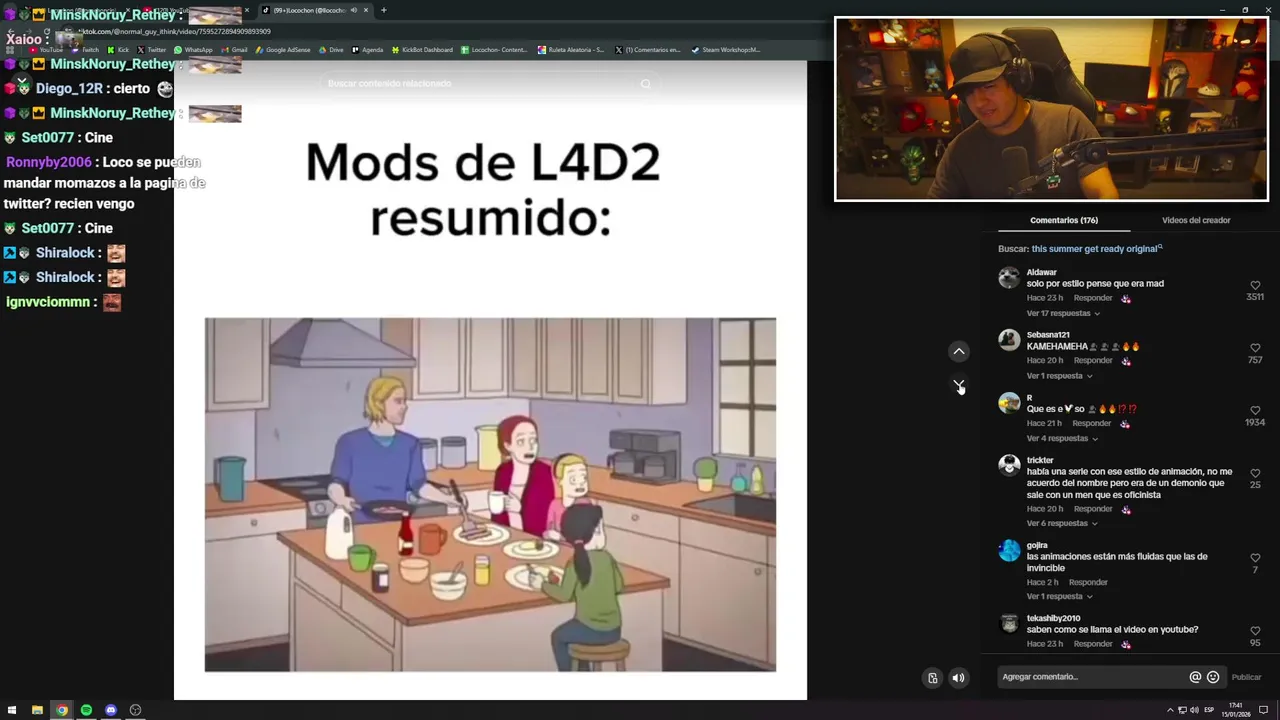Screen dimensions: 1280x720
Task: Open Spotify from the taskbar
Action: tap(86, 710)
